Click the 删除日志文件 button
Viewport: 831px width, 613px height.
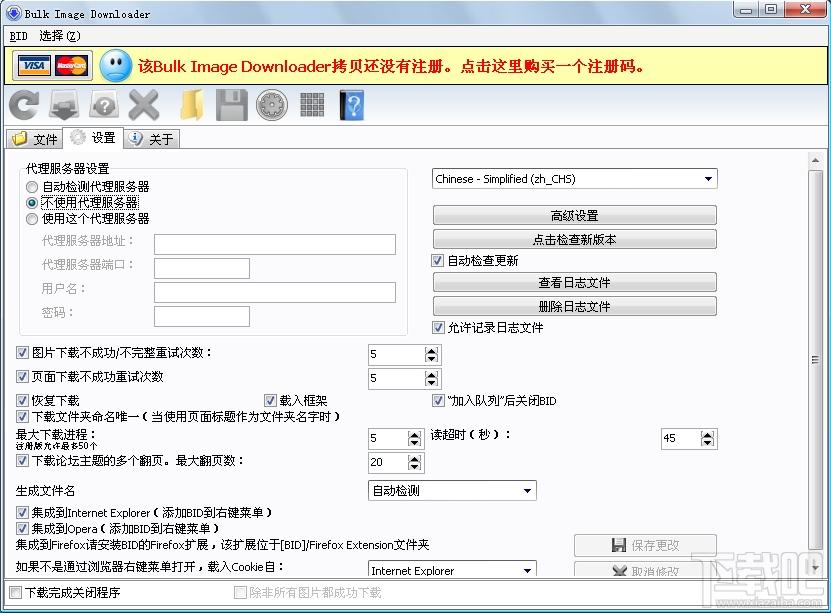point(574,306)
